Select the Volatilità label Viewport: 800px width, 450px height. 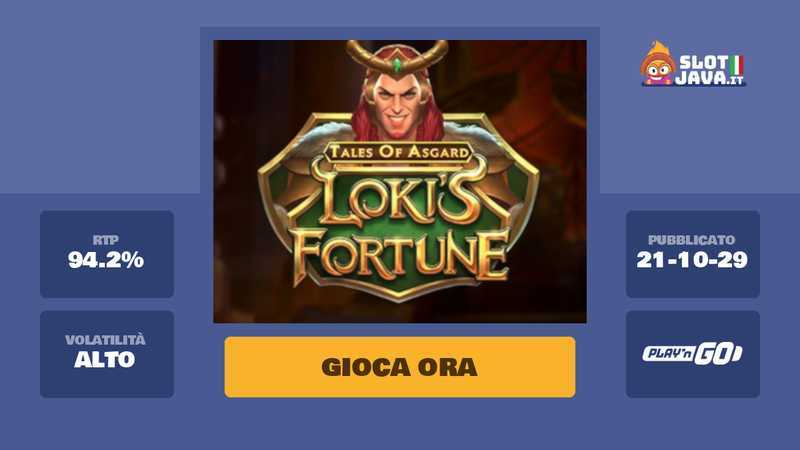click(105, 340)
